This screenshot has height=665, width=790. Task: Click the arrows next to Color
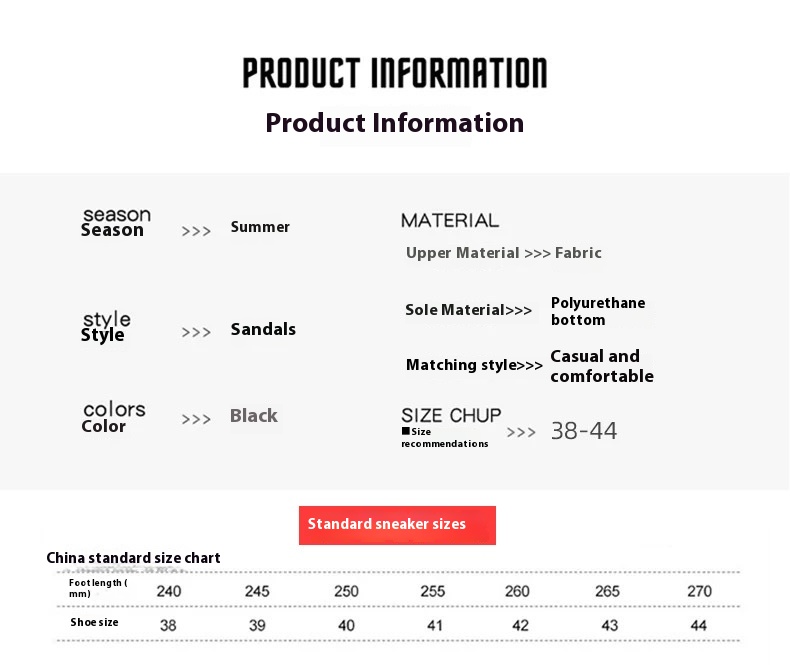196,420
